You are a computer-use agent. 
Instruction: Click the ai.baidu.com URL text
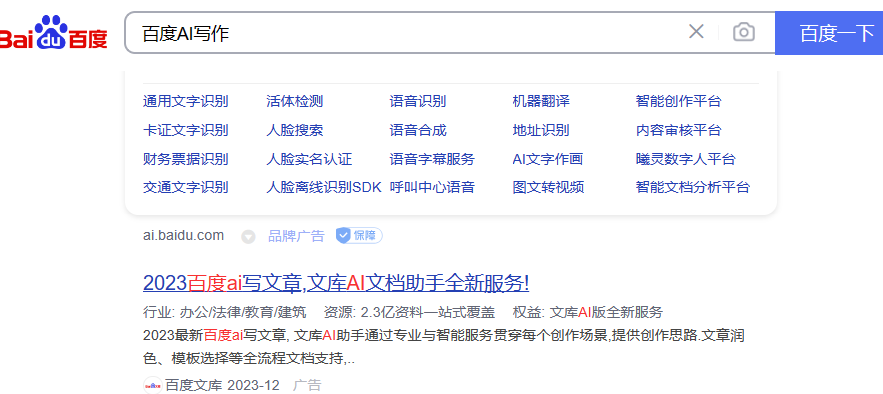coord(183,235)
